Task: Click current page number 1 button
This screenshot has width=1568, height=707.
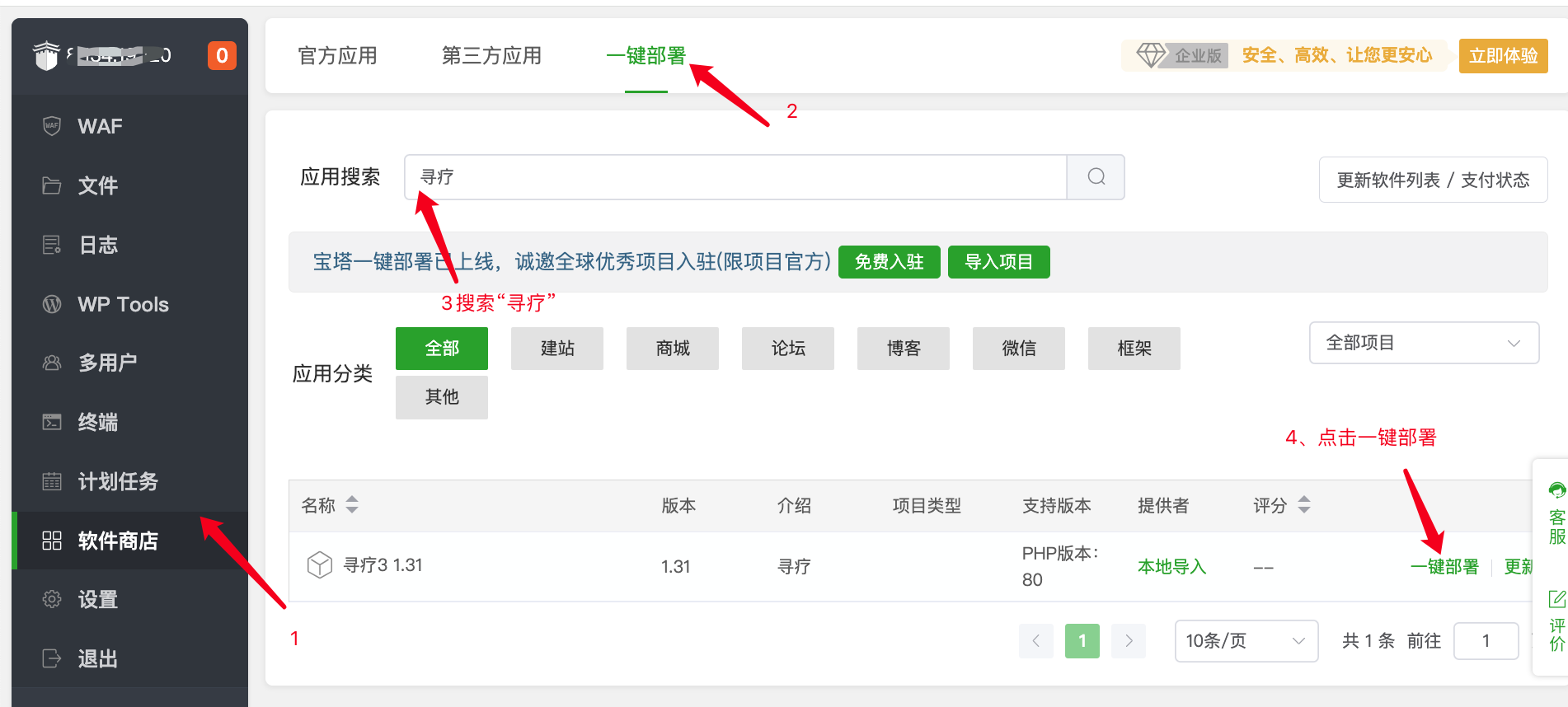Action: (x=1082, y=641)
